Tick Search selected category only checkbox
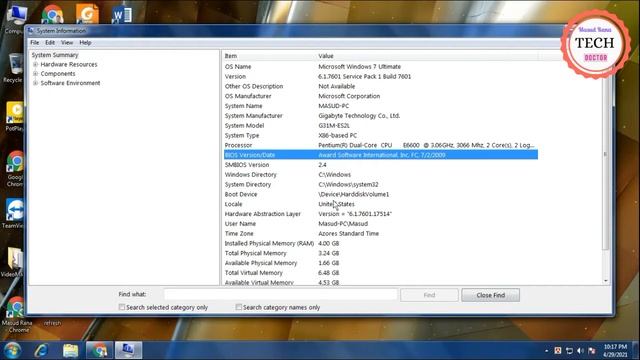The image size is (640, 360). pyautogui.click(x=122, y=307)
